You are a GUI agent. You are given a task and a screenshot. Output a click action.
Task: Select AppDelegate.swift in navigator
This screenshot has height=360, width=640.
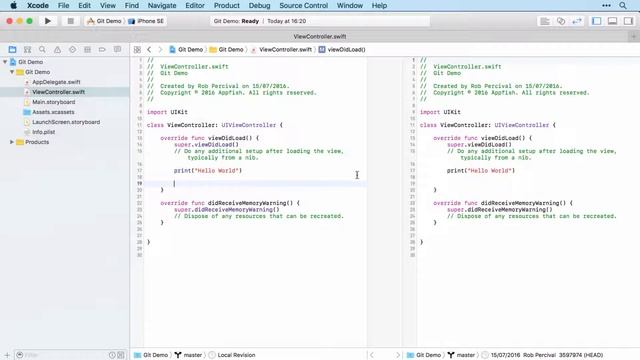[x=56, y=82]
